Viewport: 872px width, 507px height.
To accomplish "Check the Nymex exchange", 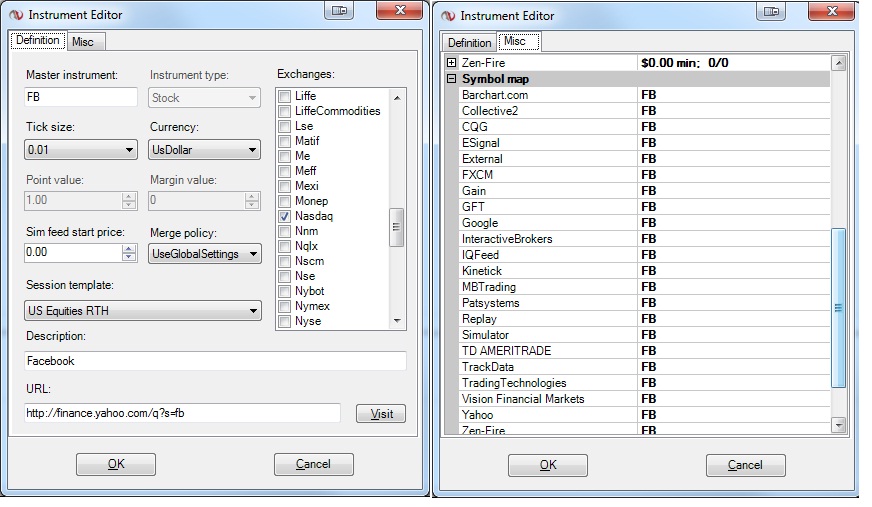I will (x=285, y=306).
